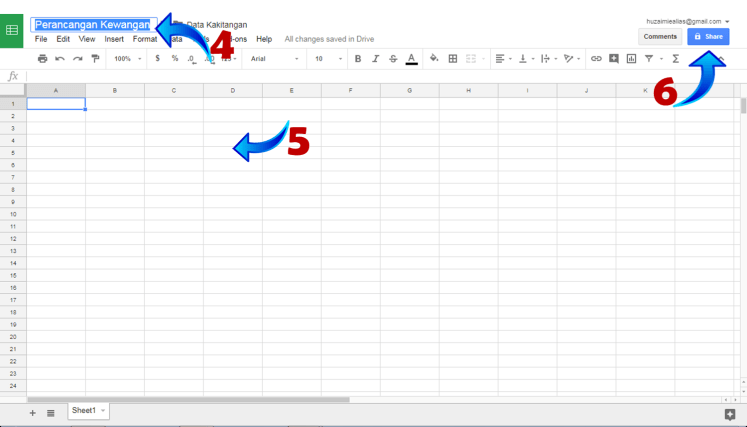The width and height of the screenshot is (747, 427).
Task: Format as currency with dollar icon
Action: coord(157,59)
